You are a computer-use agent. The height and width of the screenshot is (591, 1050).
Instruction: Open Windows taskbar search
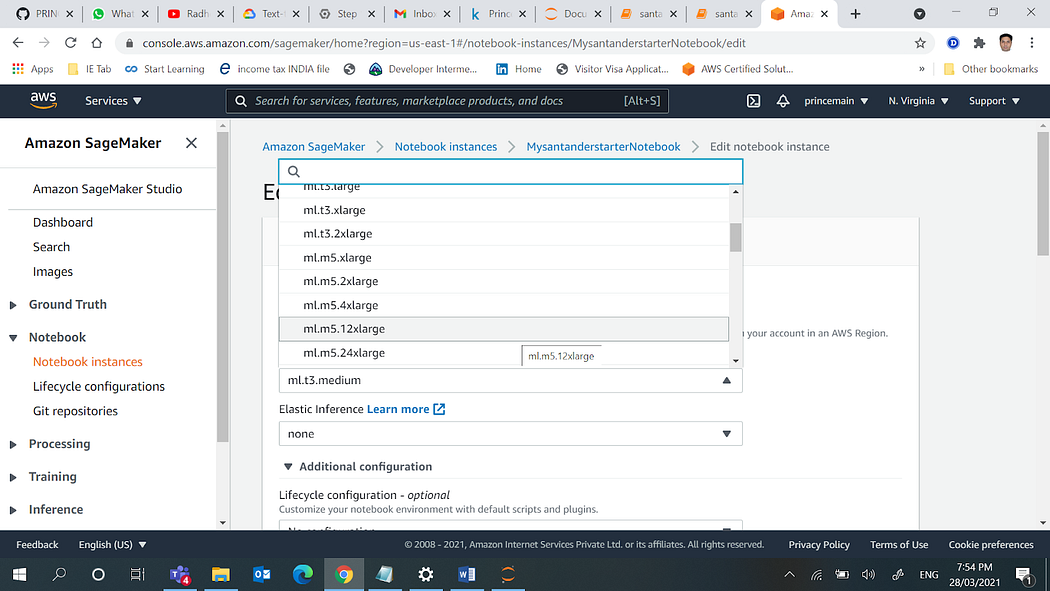click(59, 574)
